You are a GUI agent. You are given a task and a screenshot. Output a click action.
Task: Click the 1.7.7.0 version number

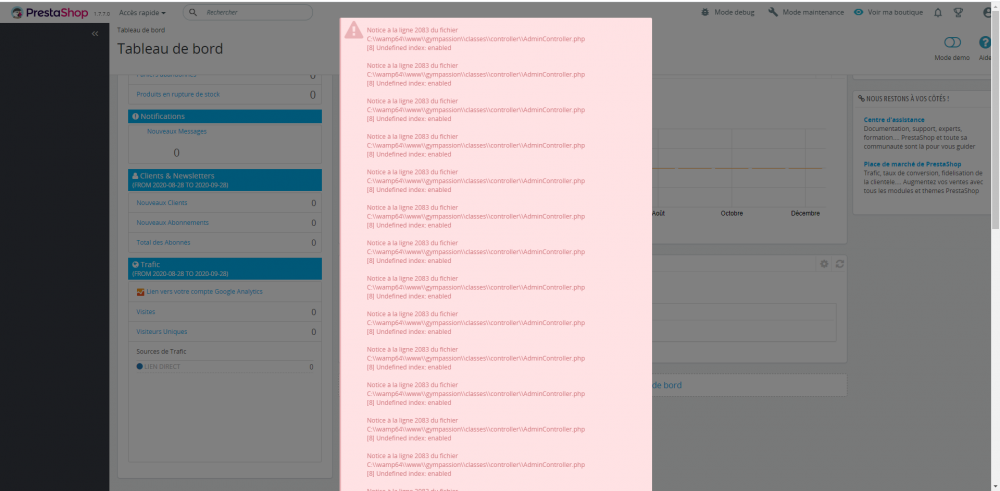click(102, 13)
